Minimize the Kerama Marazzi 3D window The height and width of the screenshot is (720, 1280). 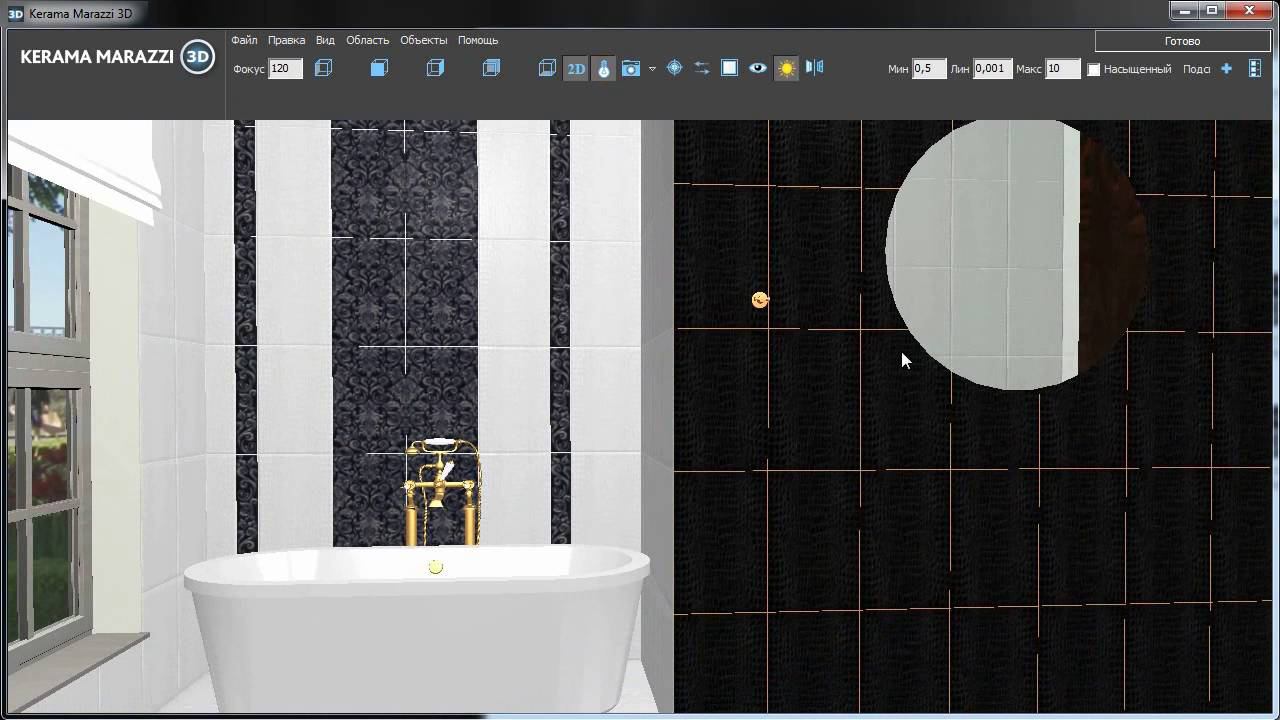1184,10
